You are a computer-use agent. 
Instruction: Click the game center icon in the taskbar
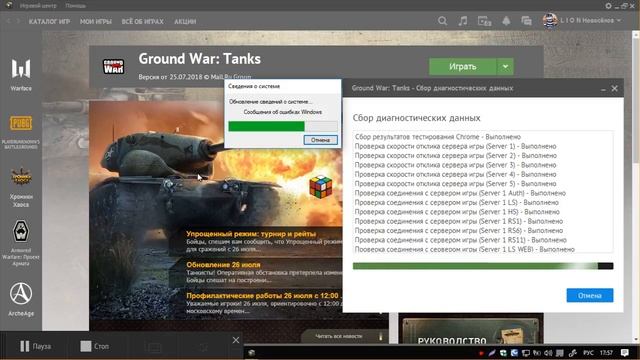pyautogui.click(x=251, y=353)
